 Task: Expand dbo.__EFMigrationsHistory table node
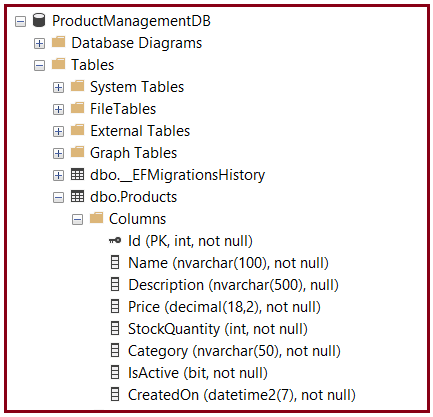click(x=58, y=176)
